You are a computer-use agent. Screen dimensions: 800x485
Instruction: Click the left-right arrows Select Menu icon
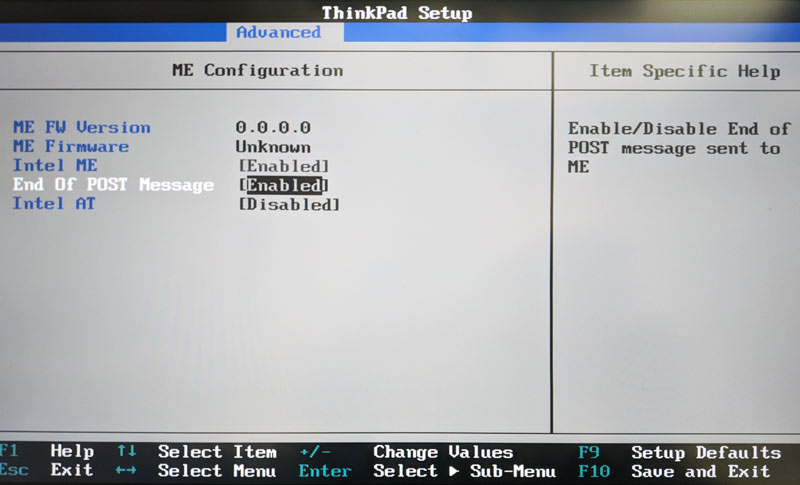(126, 470)
